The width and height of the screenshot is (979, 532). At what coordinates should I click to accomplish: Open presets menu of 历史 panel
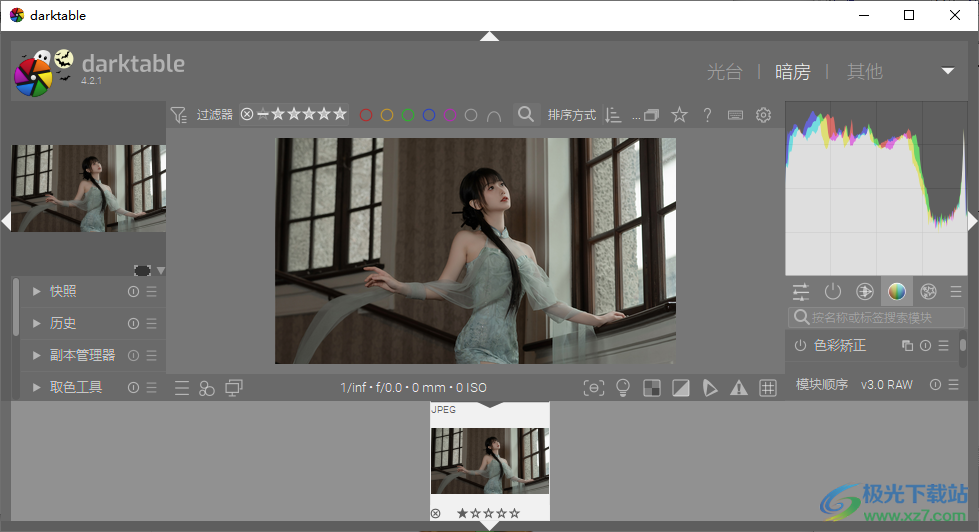[x=151, y=323]
